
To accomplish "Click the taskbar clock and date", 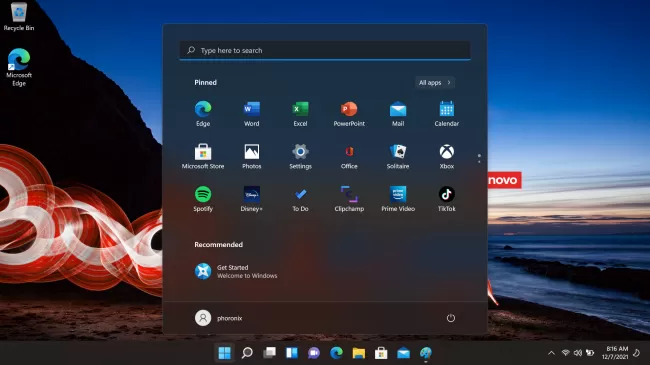I will [x=616, y=353].
